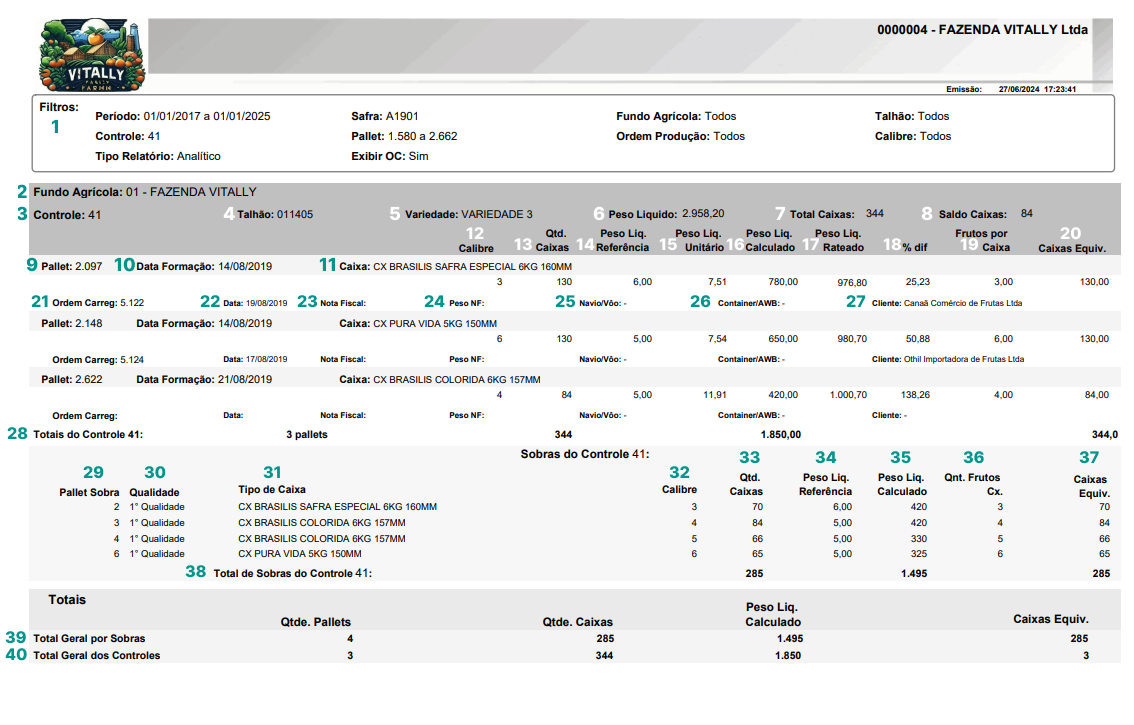
Task: Click 'Ordem Carreg: 5.124' text
Action: tap(98, 360)
